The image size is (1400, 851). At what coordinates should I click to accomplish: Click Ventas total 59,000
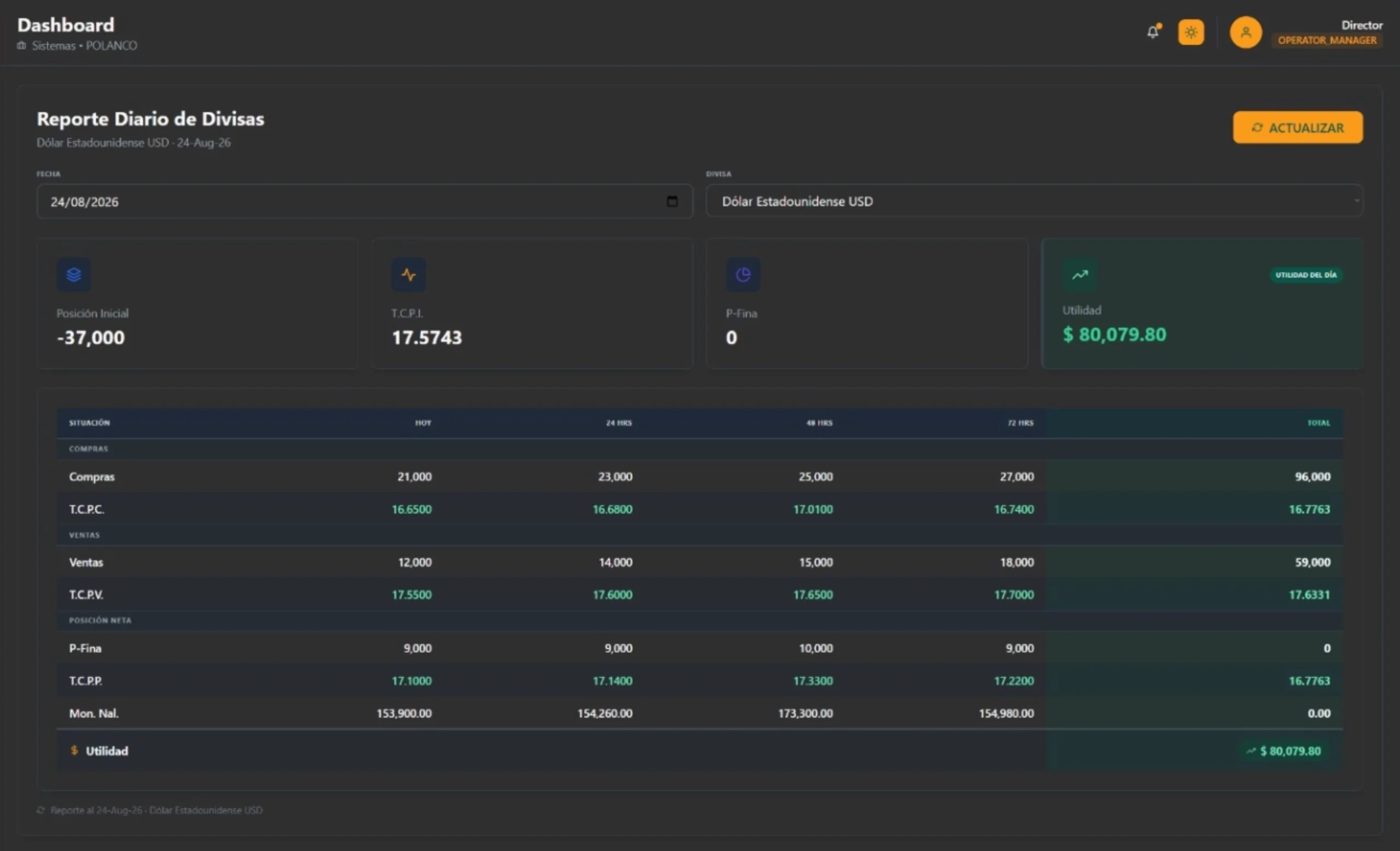1313,562
